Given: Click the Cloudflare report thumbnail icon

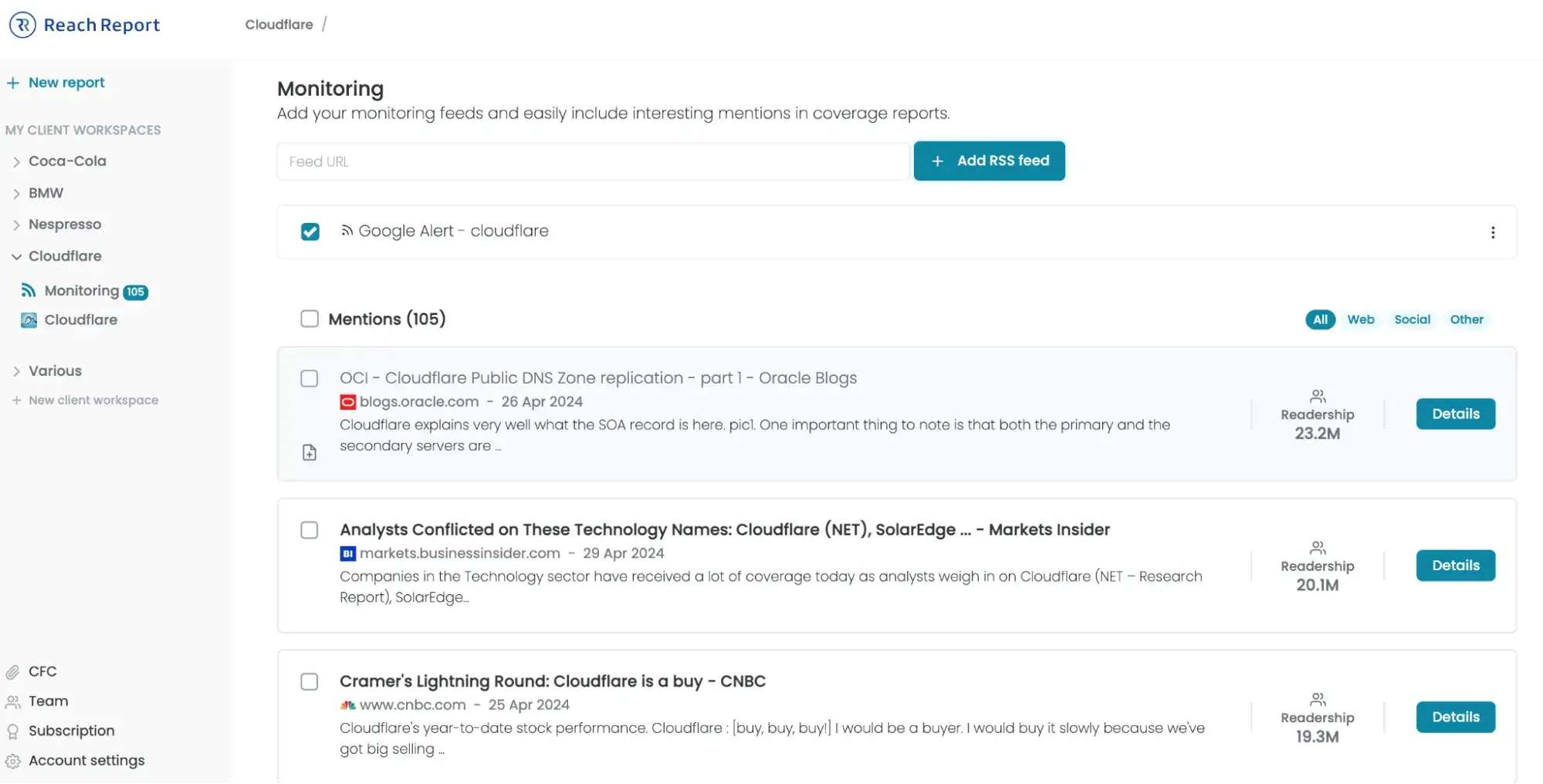Looking at the screenshot, I should (x=29, y=320).
